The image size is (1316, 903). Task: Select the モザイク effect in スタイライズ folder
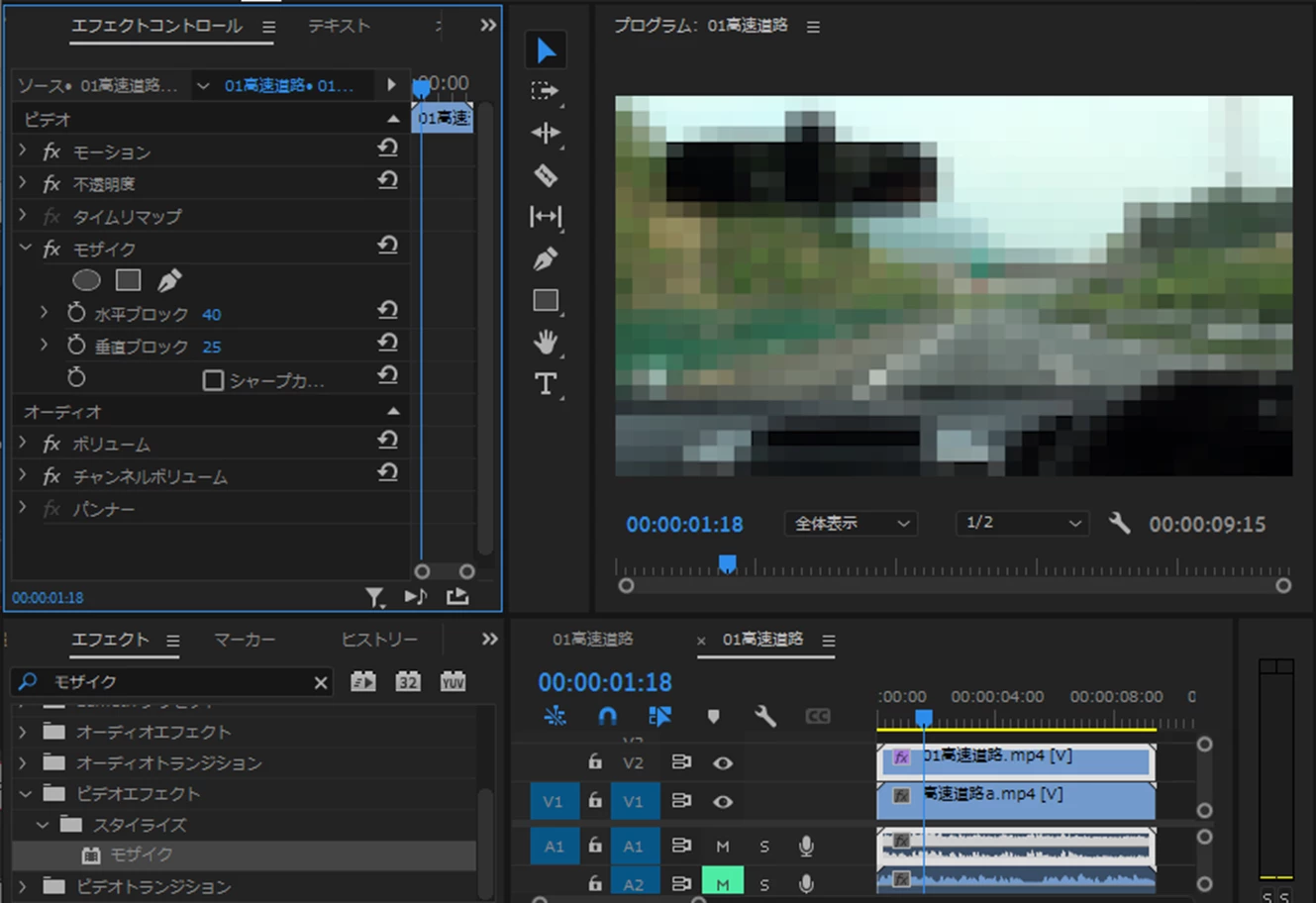point(142,854)
